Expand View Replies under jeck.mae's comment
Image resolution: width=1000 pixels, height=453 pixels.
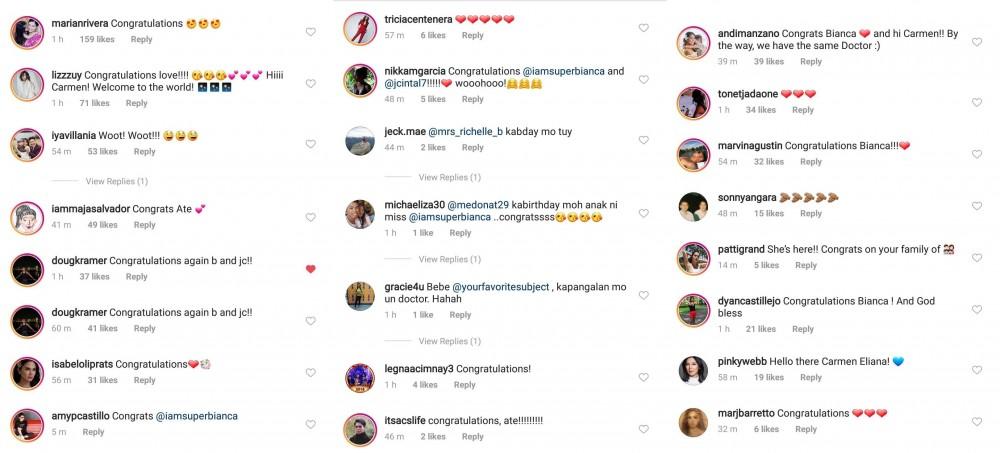point(450,177)
